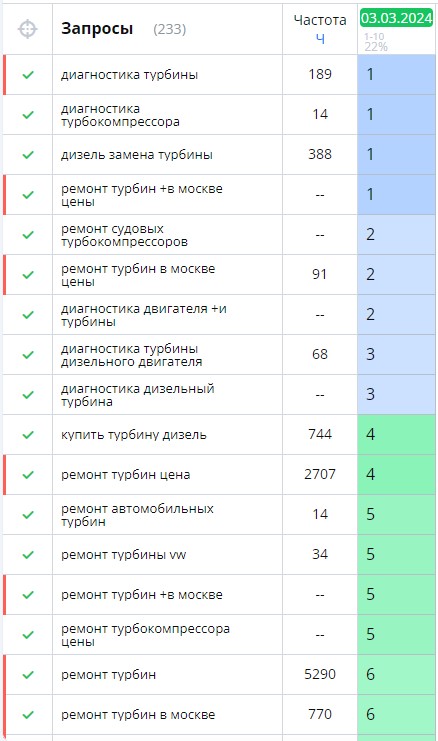Toggle checkmark beside "ремонт турбины vw"
The height and width of the screenshot is (741, 438).
pos(28,554)
